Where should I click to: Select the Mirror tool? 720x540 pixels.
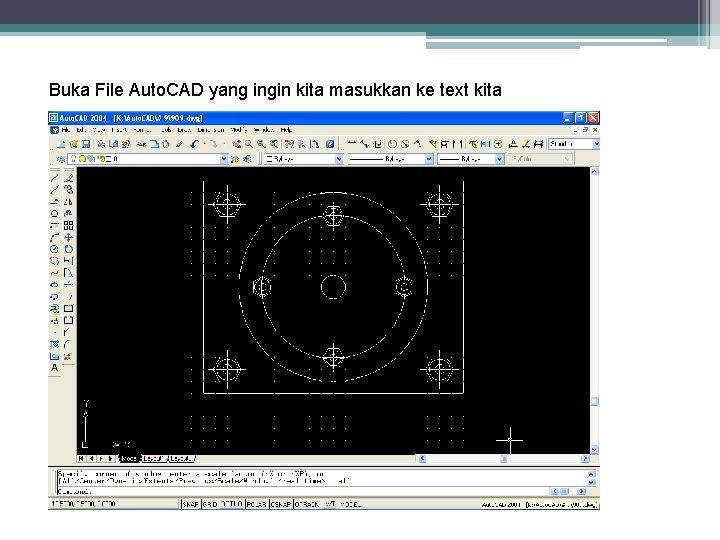(x=68, y=202)
